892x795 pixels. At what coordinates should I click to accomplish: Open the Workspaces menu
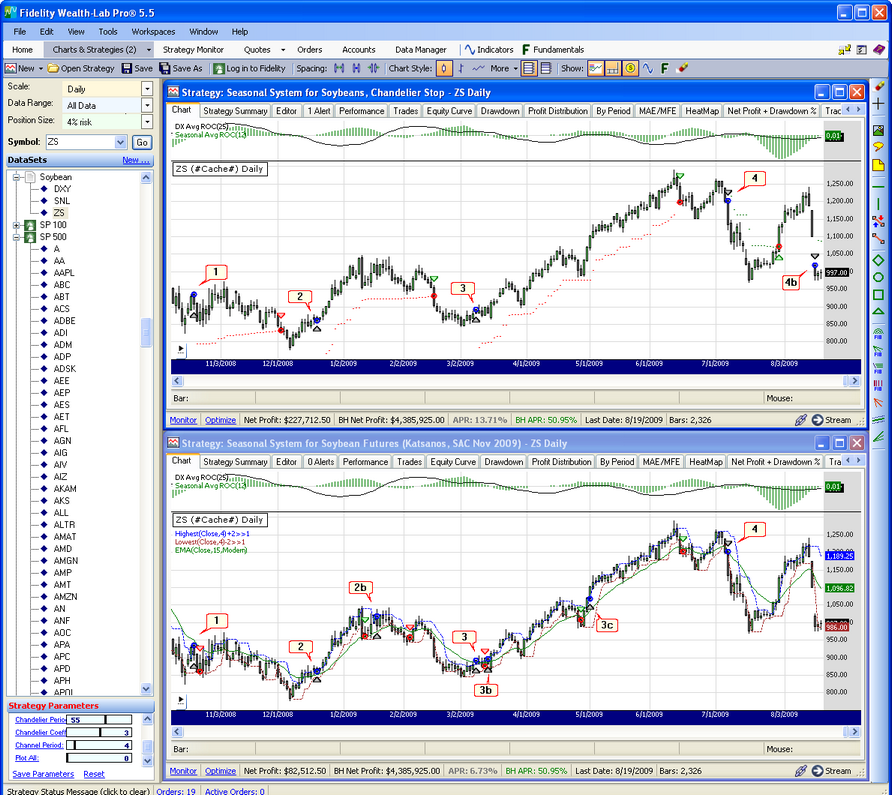pos(152,31)
